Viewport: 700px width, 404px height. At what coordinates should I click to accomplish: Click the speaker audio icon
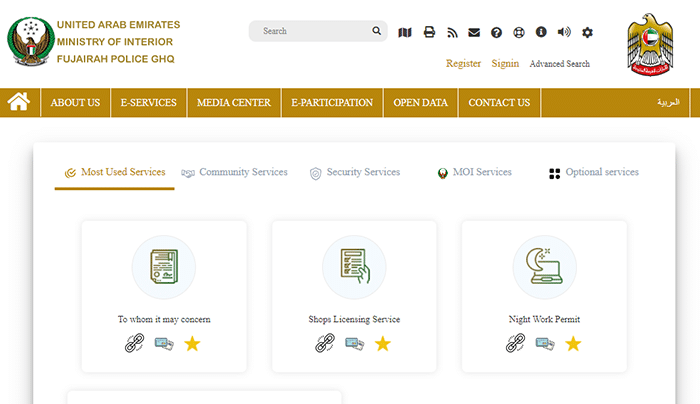pyautogui.click(x=564, y=32)
